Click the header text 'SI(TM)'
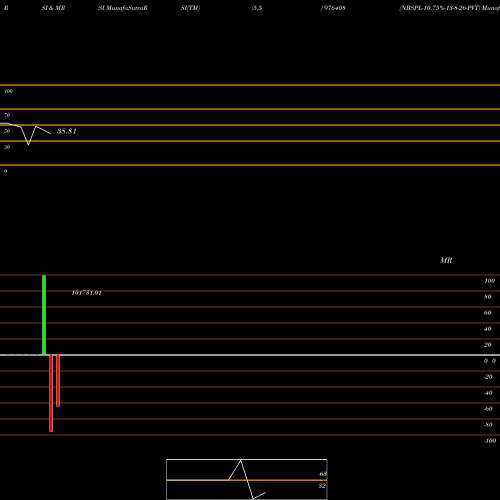The height and width of the screenshot is (500, 500). [190, 8]
